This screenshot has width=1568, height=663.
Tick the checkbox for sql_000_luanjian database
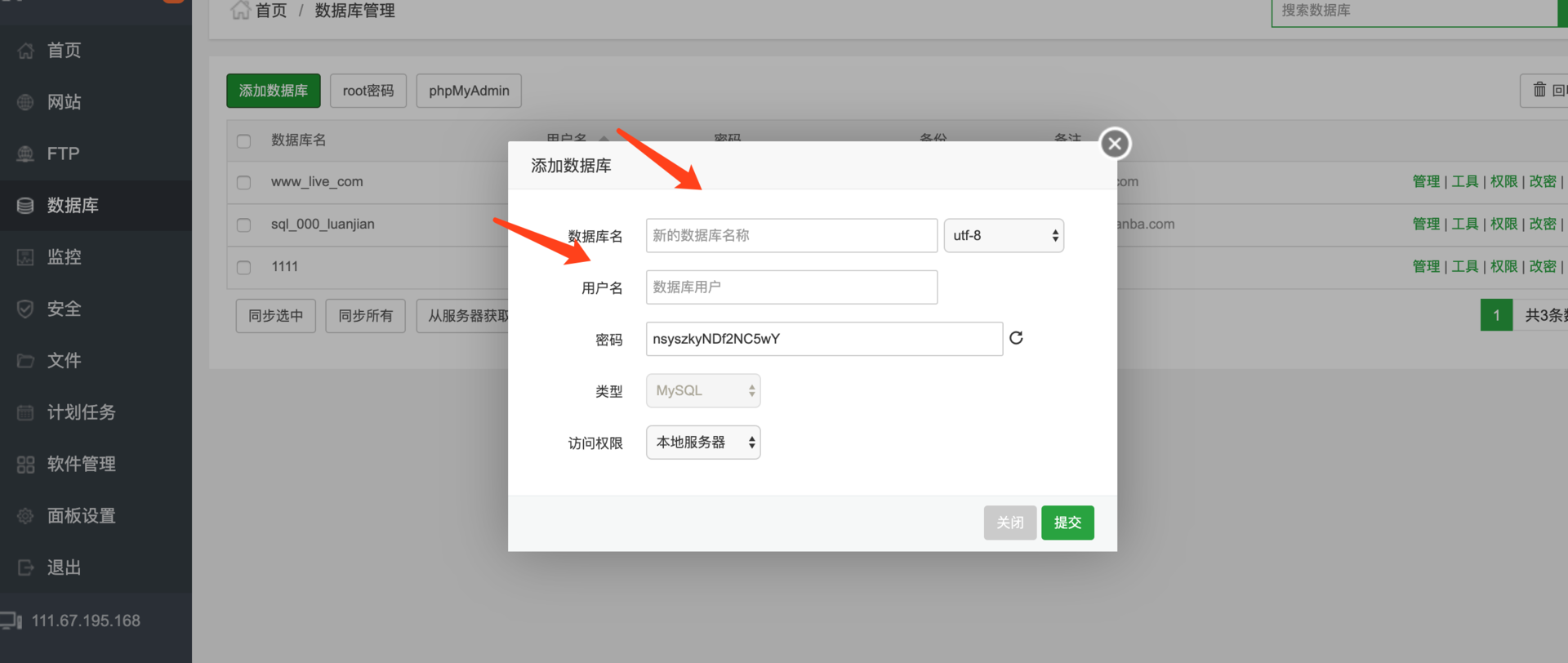243,225
